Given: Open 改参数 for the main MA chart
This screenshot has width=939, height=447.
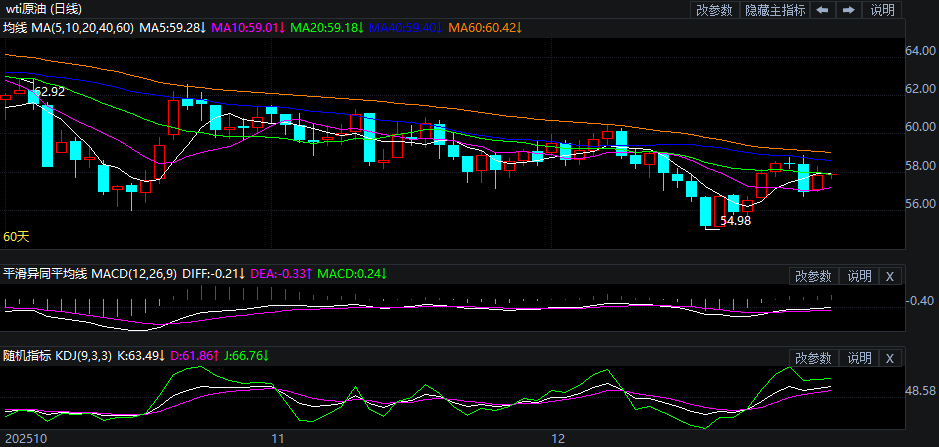Looking at the screenshot, I should [x=714, y=10].
